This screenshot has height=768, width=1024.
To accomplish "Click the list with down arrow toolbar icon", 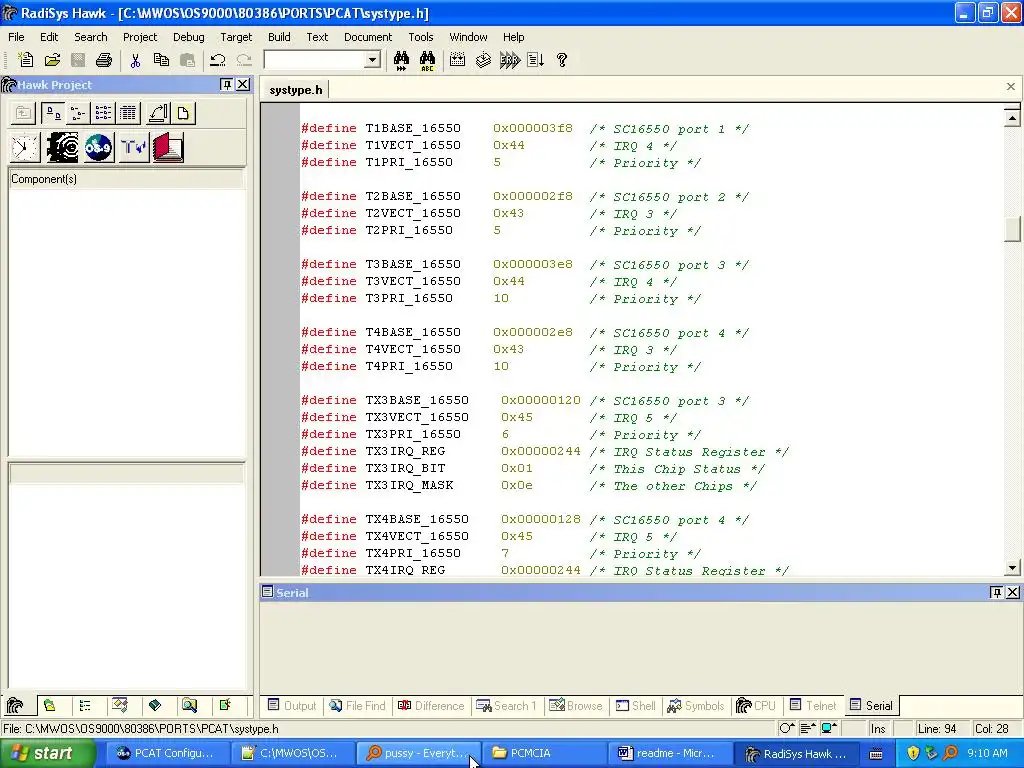I will tap(536, 60).
